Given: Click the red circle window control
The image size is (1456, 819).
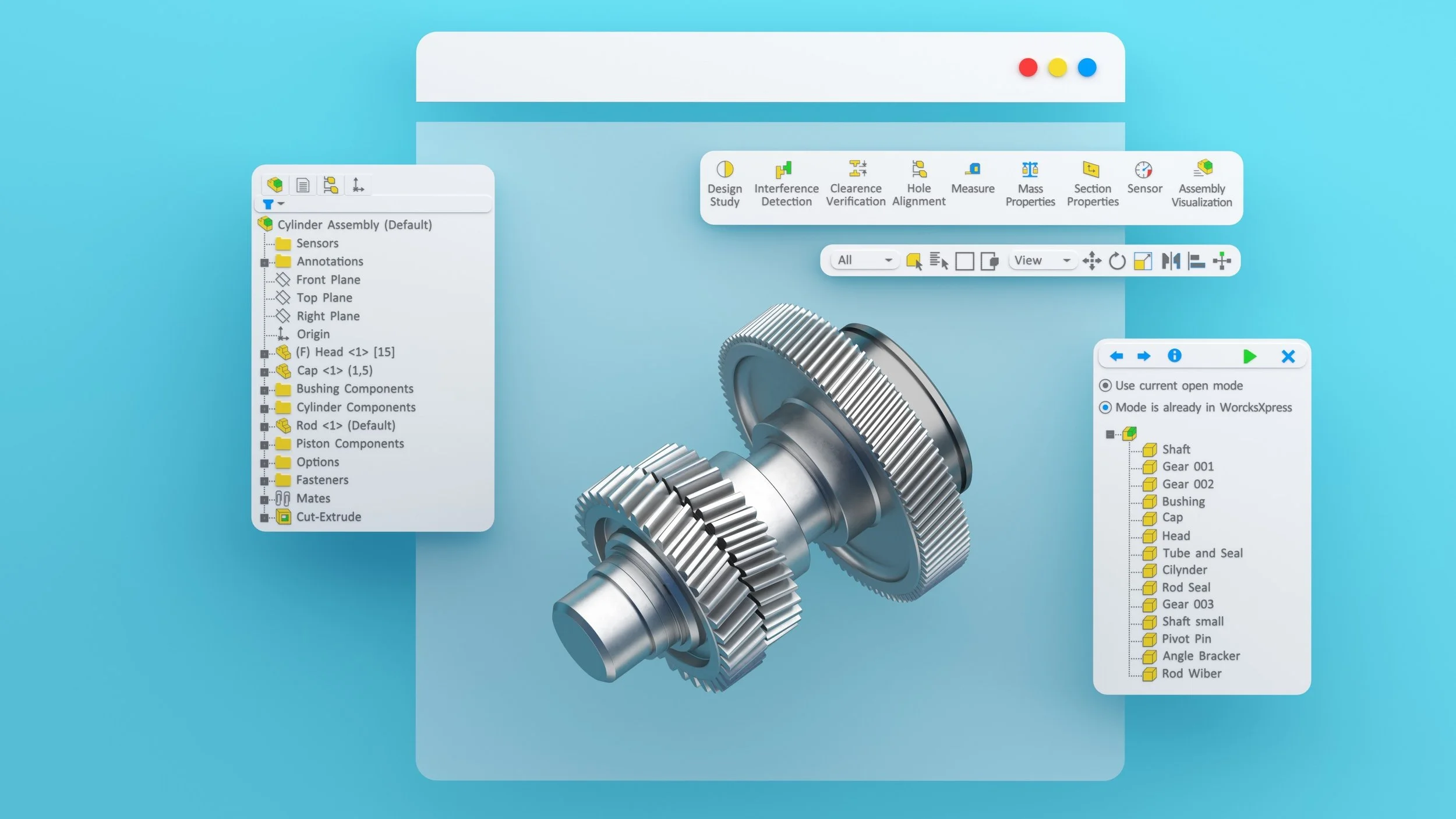Looking at the screenshot, I should [1028, 68].
